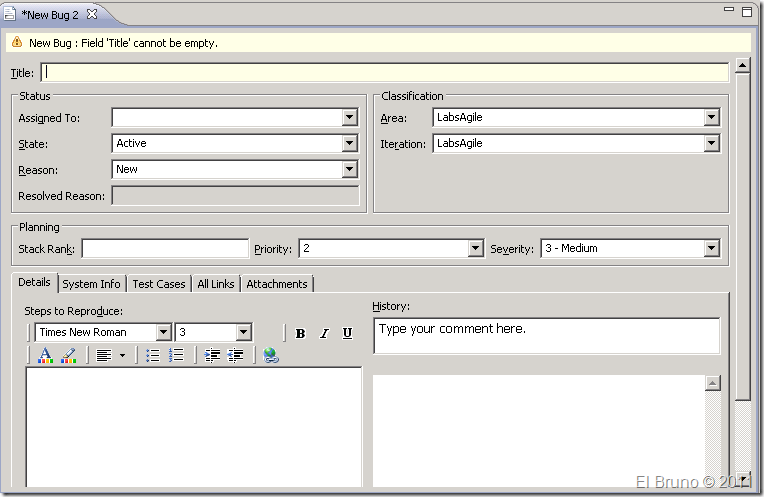Switch to the System Info tab
The image size is (764, 497).
click(91, 284)
